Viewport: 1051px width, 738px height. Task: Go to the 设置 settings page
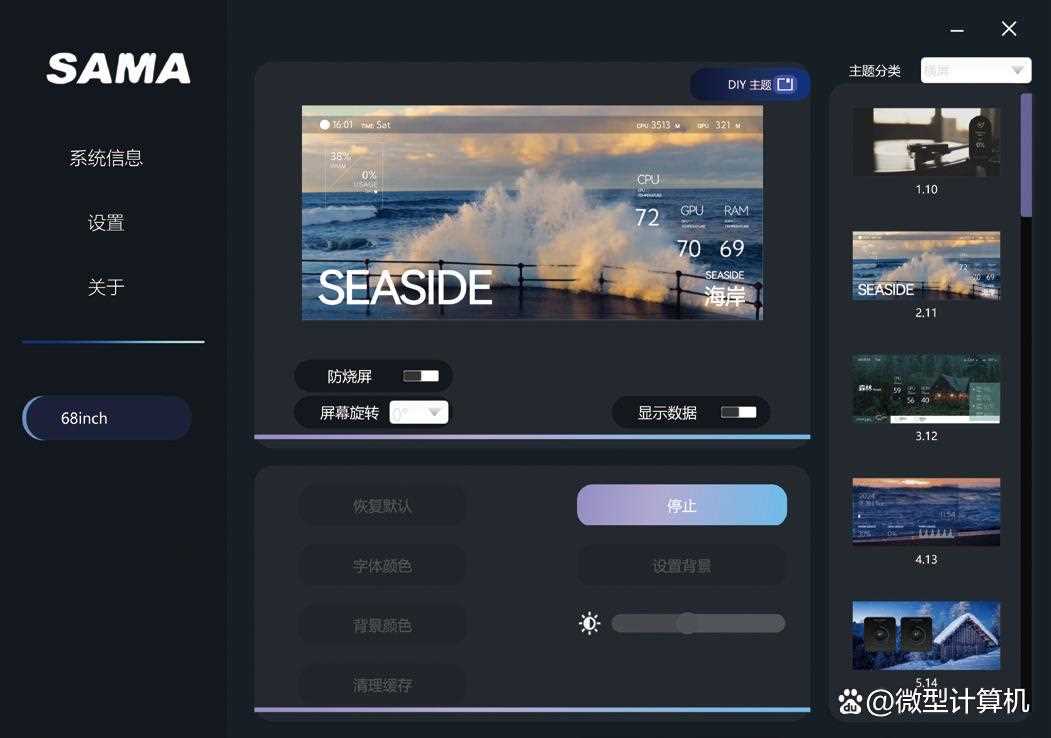pos(106,223)
